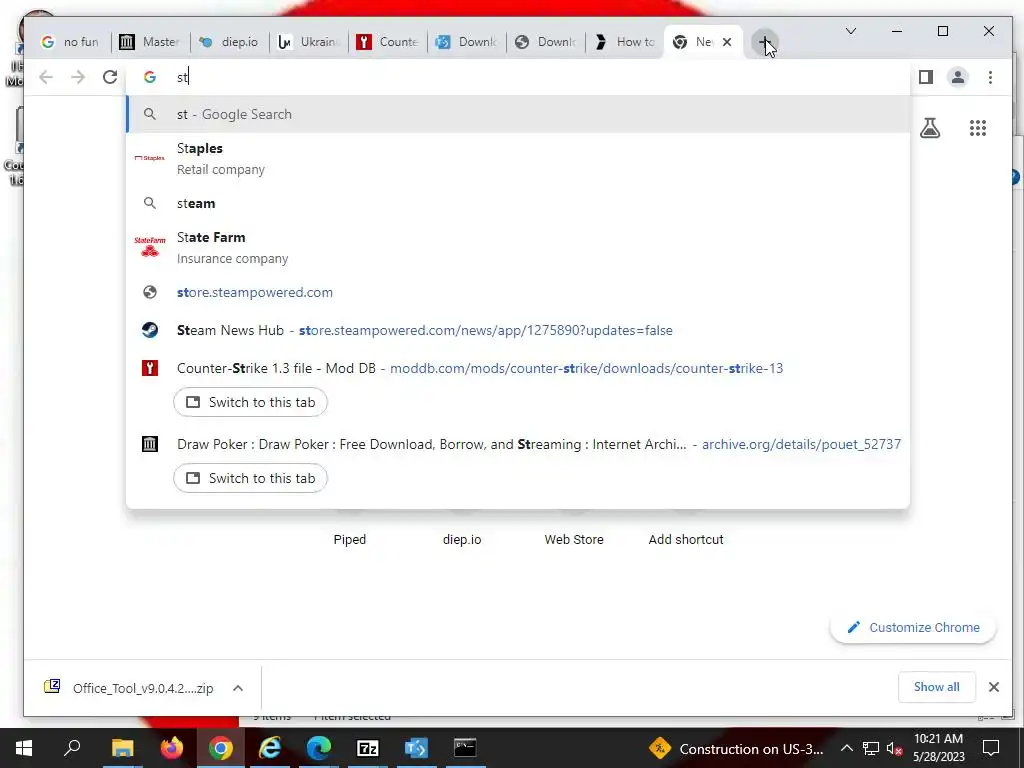Open Draw Poker Internet Archive suggestion
The height and width of the screenshot is (768, 1024).
(518, 444)
